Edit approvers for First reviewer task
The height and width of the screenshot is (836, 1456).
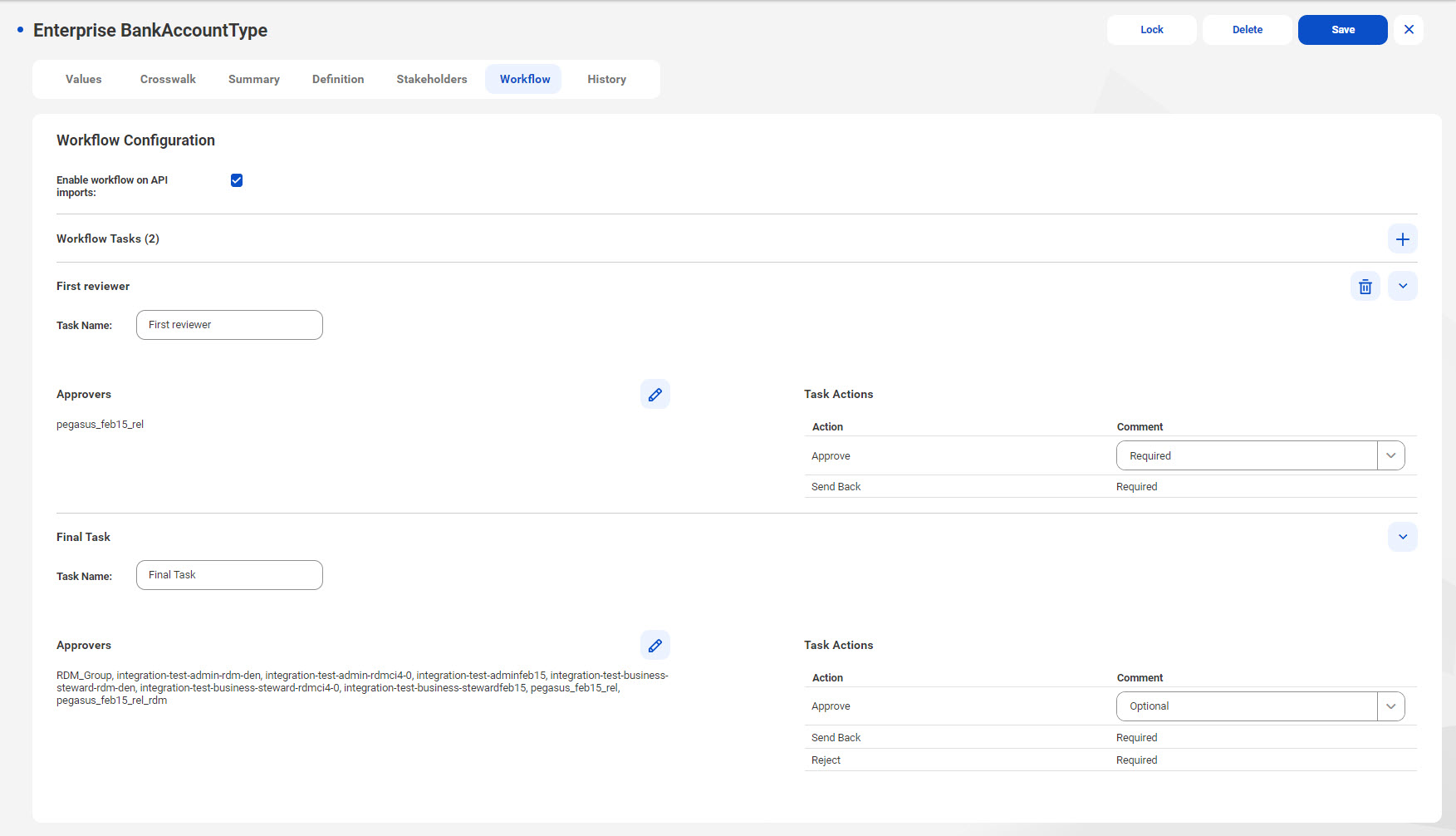[x=654, y=394]
